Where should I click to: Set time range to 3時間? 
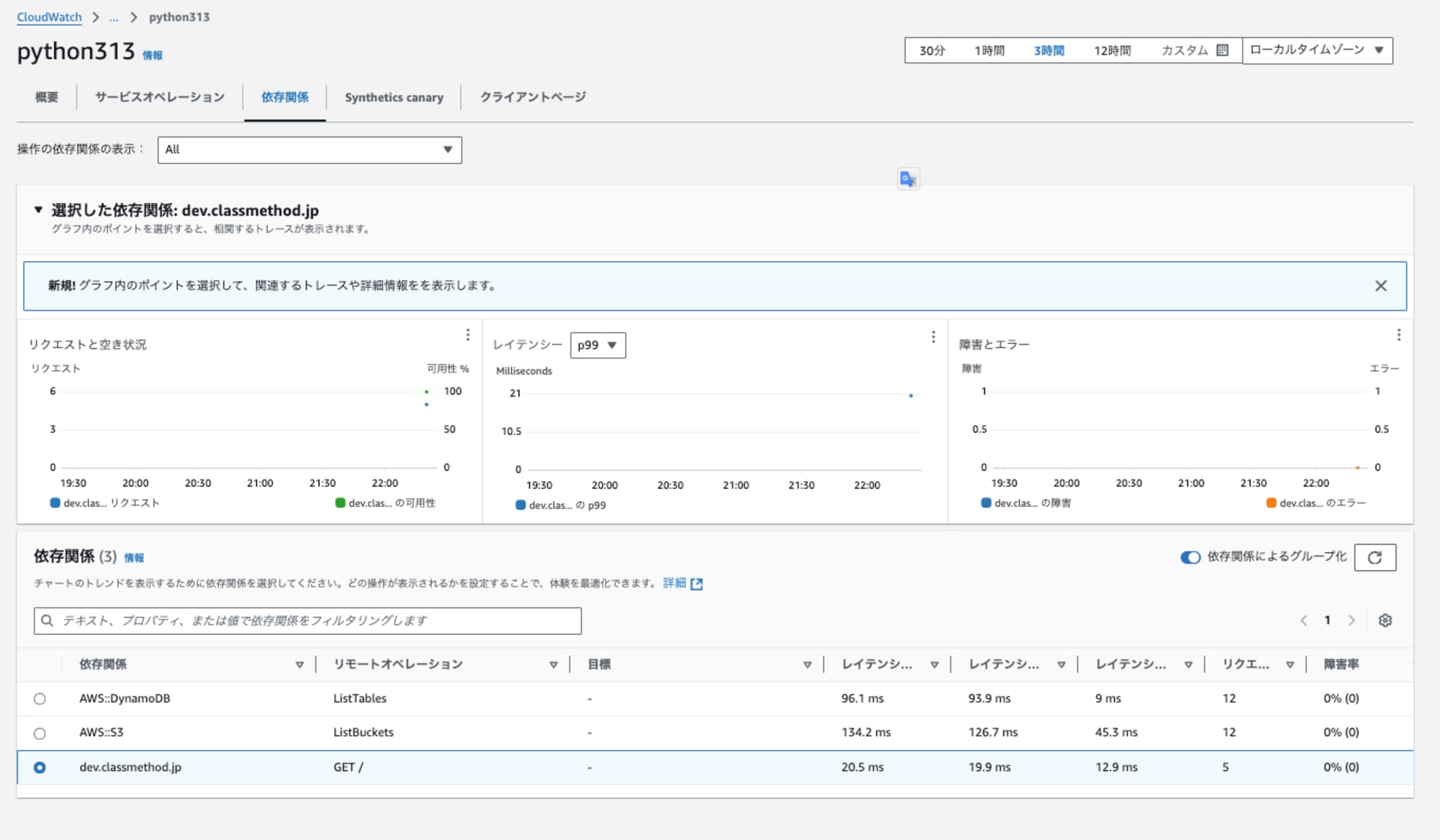pyautogui.click(x=1049, y=50)
